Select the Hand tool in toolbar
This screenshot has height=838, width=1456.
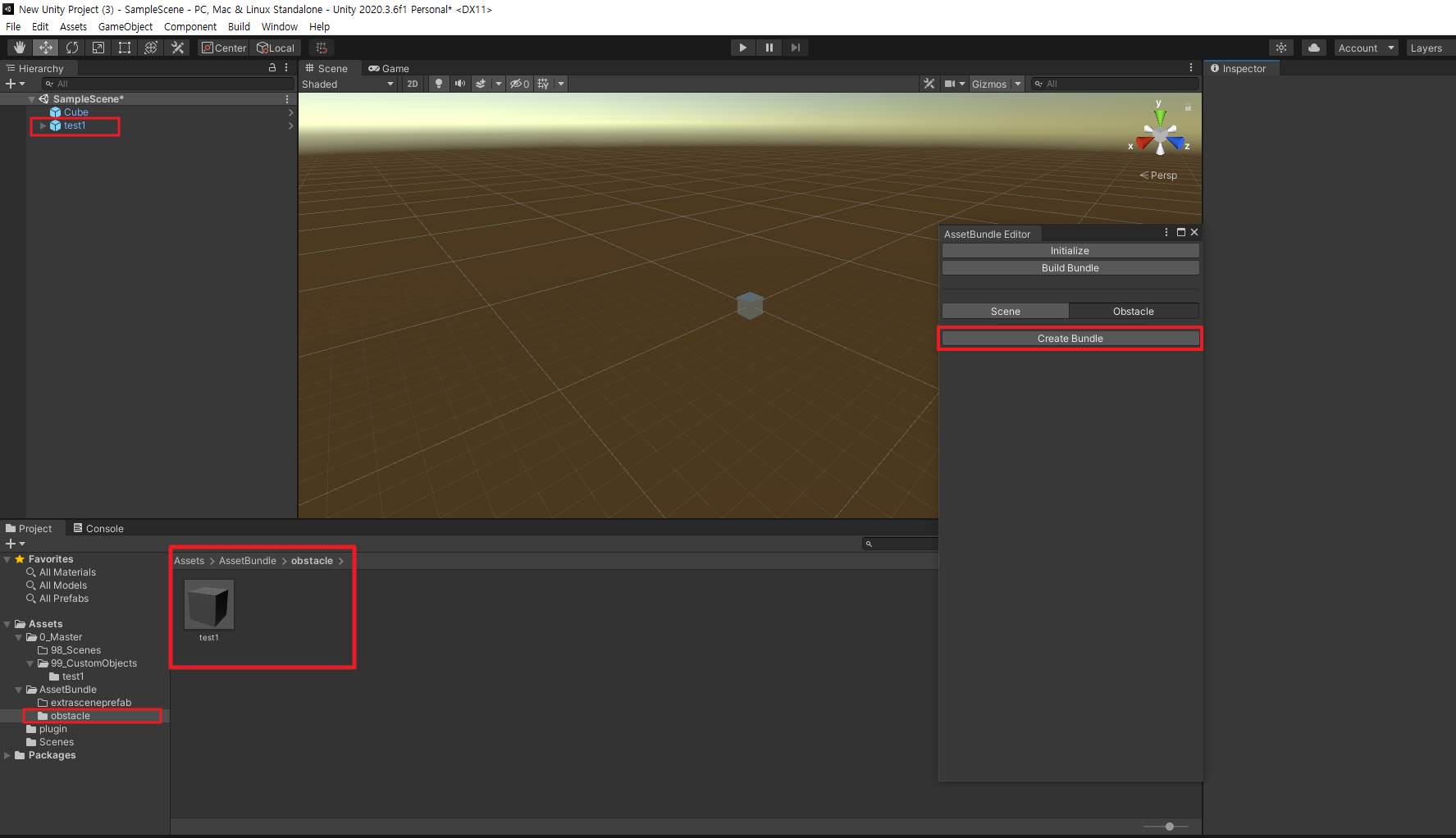click(x=20, y=48)
